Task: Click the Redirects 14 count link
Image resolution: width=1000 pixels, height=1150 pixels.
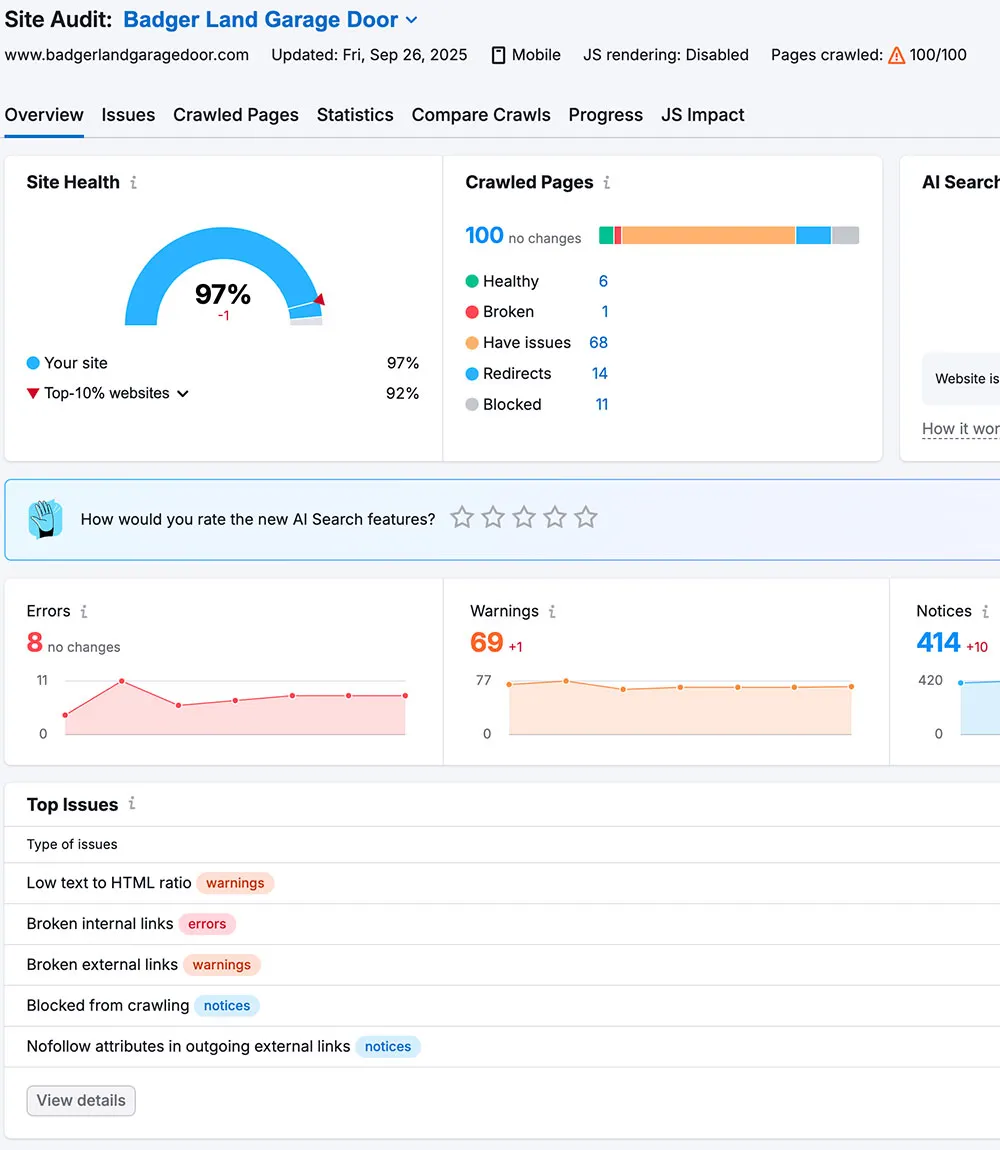Action: (599, 373)
